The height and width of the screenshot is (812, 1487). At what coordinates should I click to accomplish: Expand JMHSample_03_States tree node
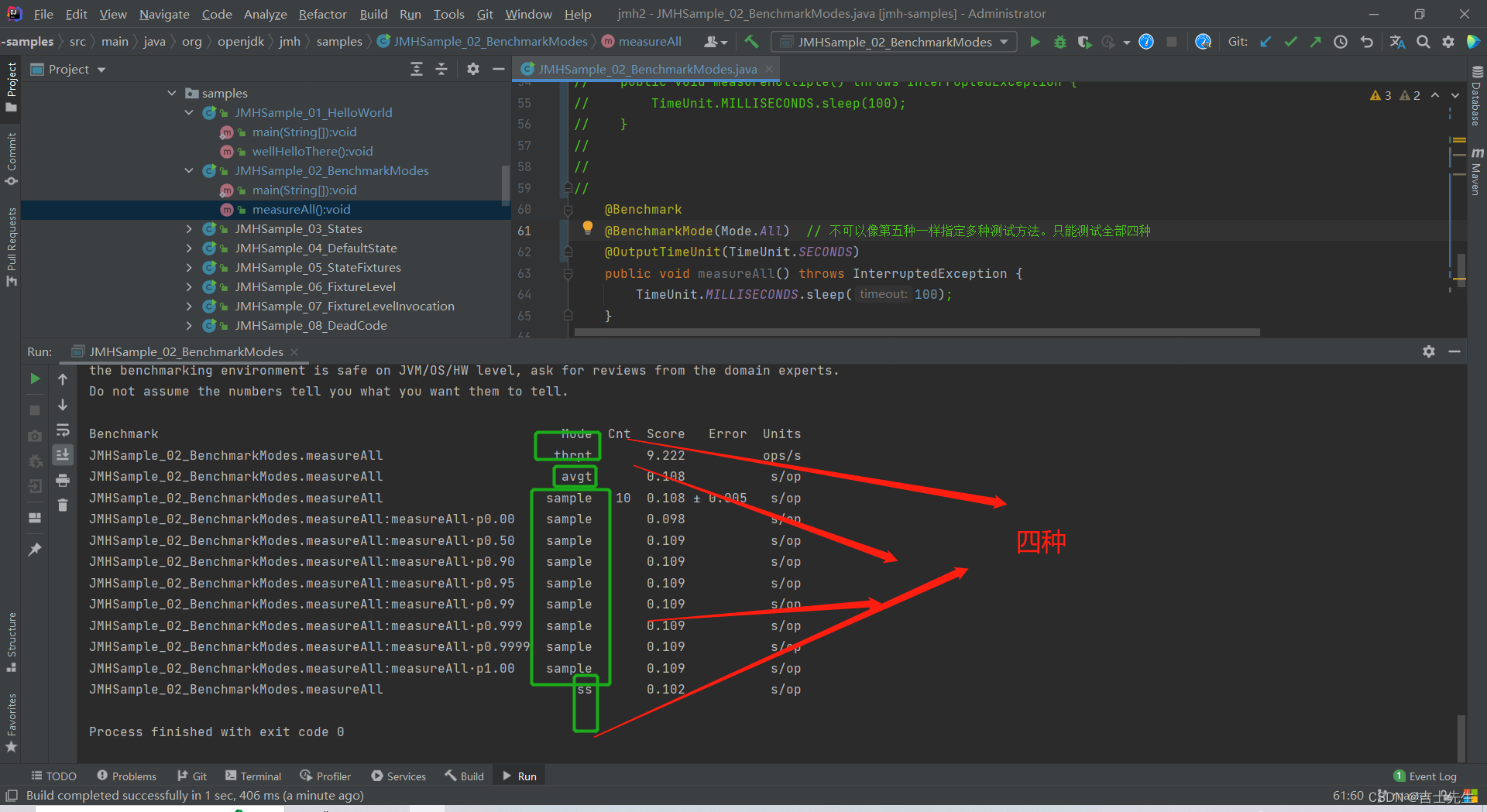[189, 229]
